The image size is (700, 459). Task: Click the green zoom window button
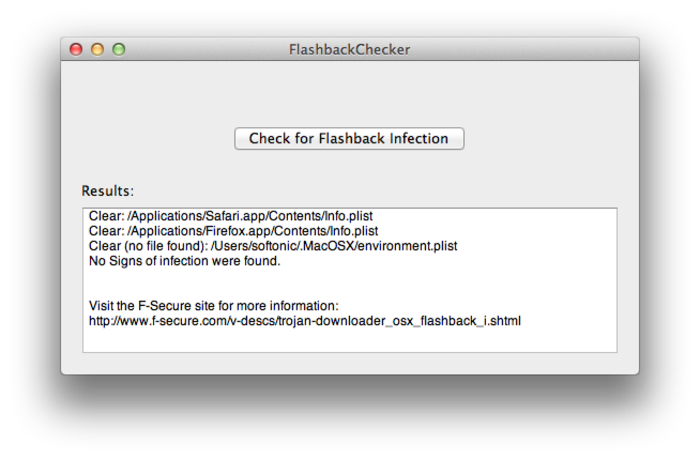118,49
